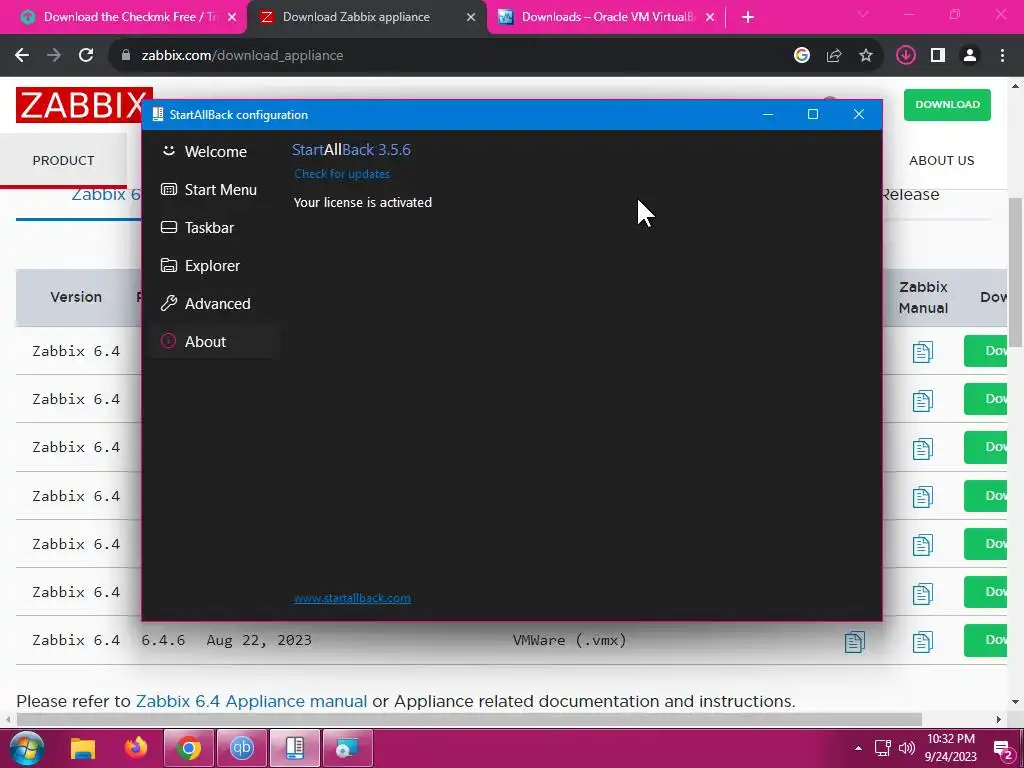The height and width of the screenshot is (768, 1024).
Task: Click Zabbix logo on webpage
Action: [x=80, y=105]
